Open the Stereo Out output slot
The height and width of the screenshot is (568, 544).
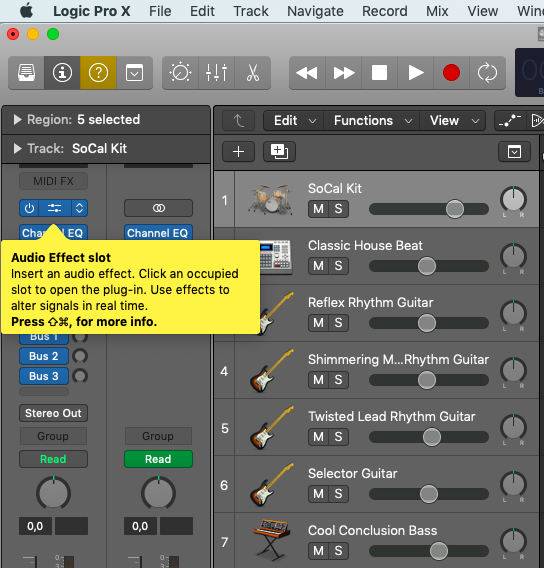tap(53, 413)
